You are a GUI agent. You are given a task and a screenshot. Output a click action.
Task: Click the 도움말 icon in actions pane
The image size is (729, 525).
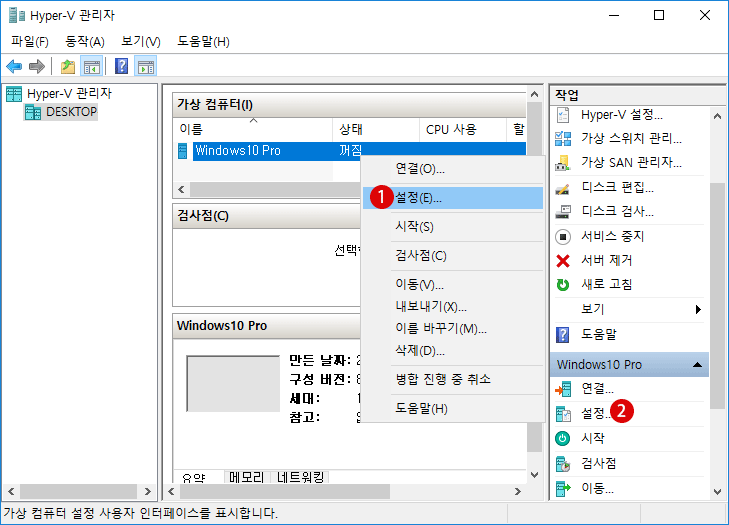pos(563,334)
